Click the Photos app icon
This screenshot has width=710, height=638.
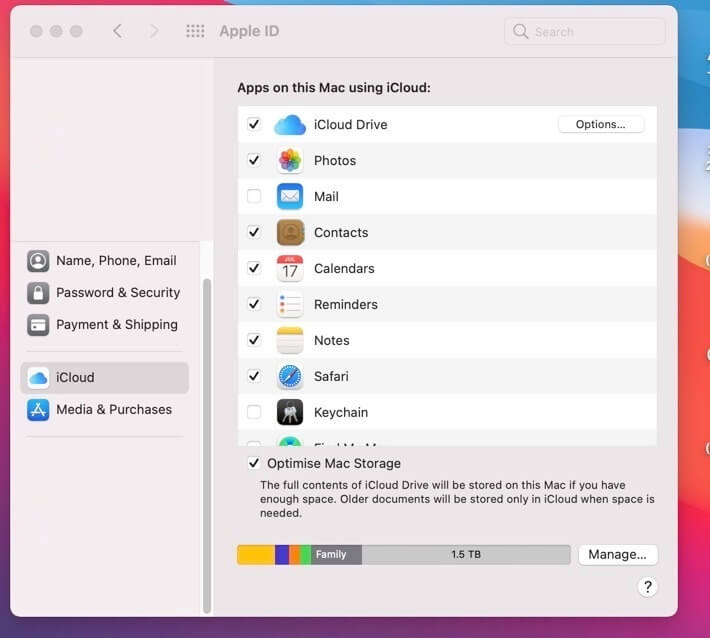[x=290, y=160]
